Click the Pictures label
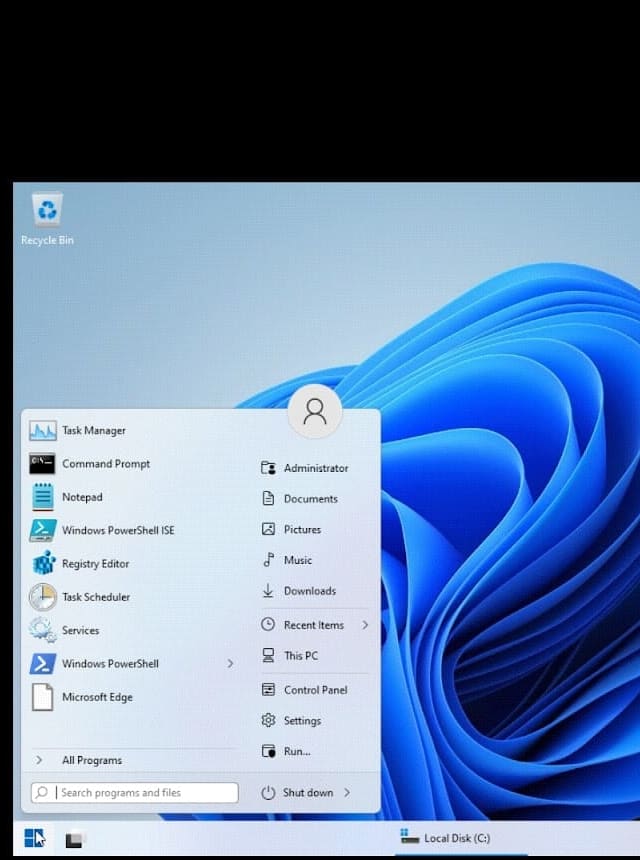This screenshot has height=860, width=640. tap(302, 529)
